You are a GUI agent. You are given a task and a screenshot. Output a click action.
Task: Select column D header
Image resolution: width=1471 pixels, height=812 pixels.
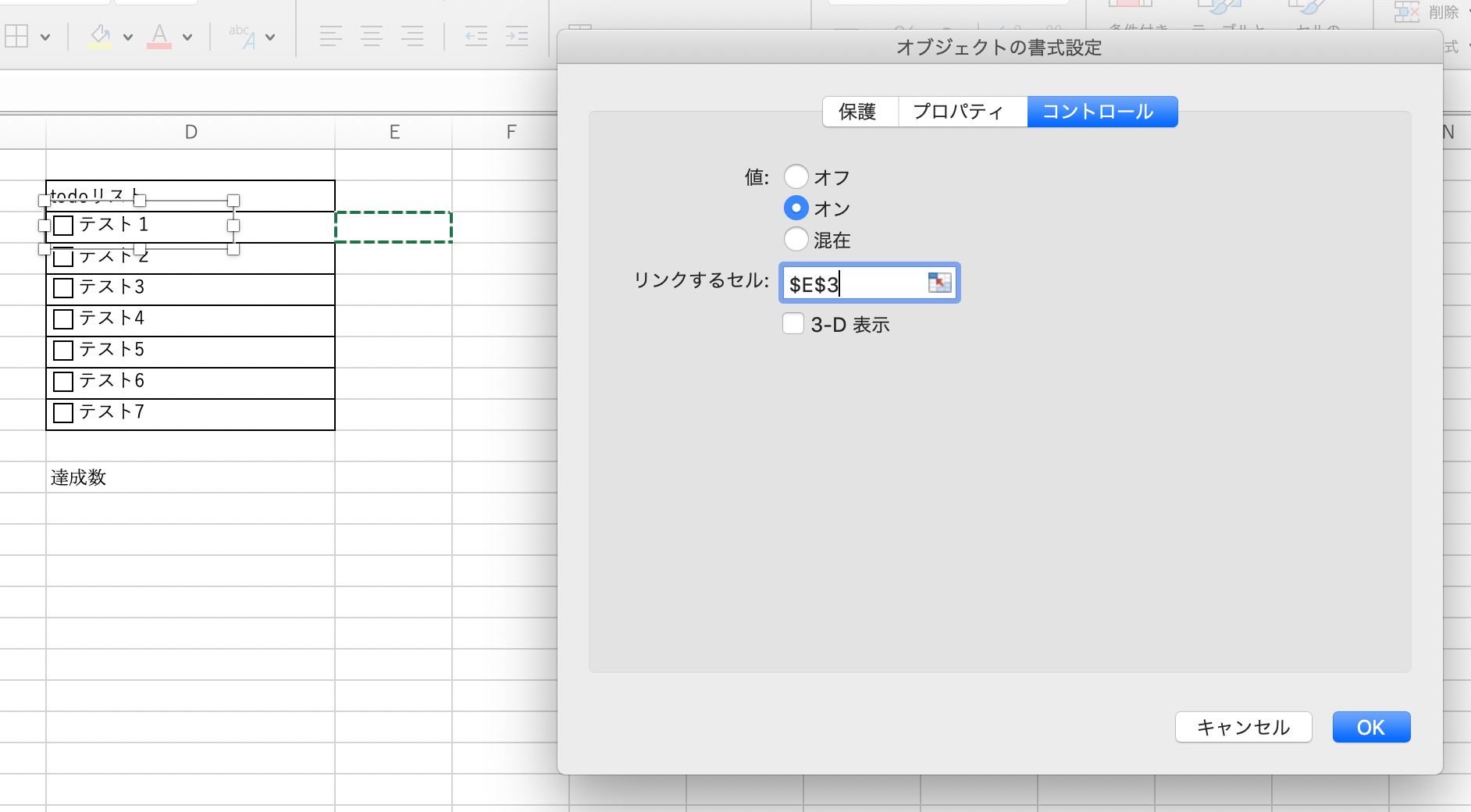191,132
